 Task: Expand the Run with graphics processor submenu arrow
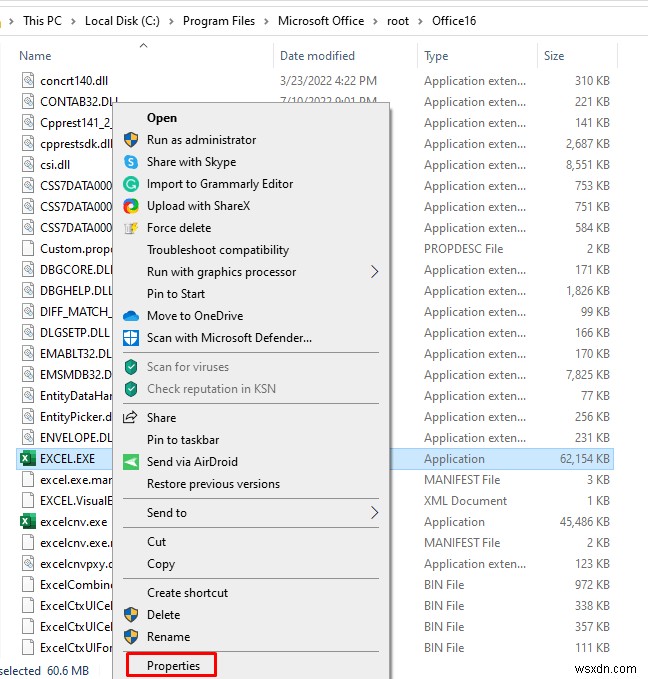pyautogui.click(x=374, y=272)
